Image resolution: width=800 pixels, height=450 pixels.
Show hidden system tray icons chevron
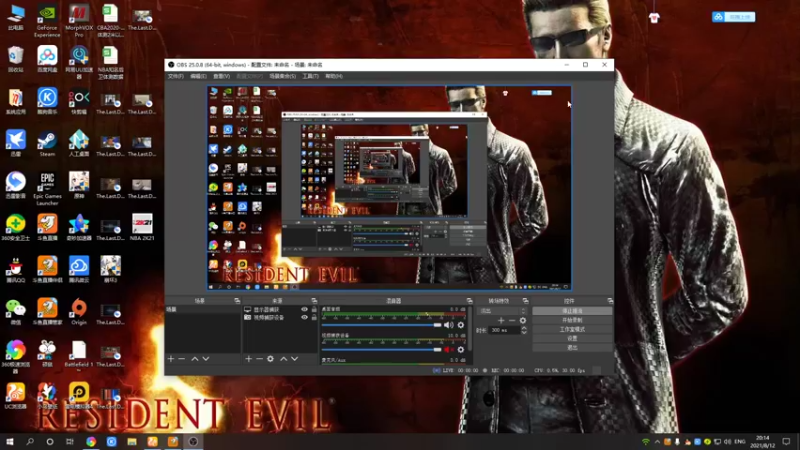coord(657,442)
